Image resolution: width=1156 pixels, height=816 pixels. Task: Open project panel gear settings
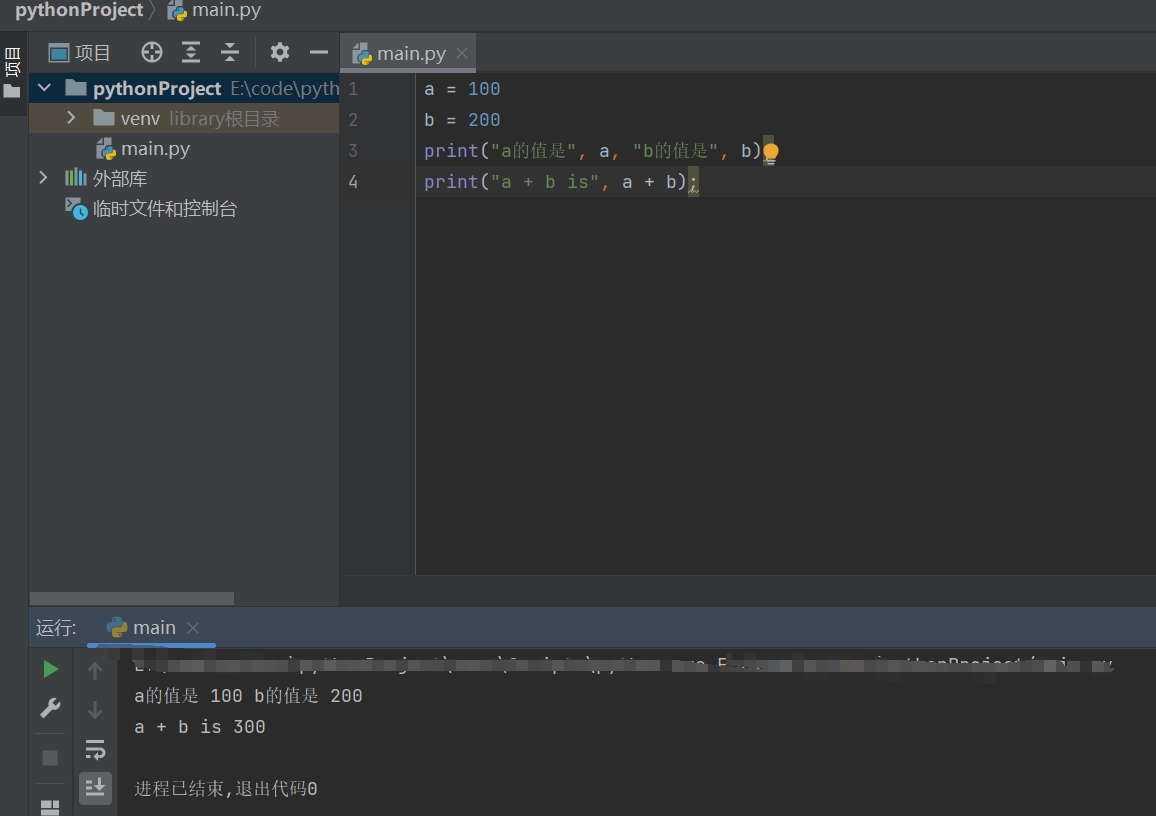[280, 53]
